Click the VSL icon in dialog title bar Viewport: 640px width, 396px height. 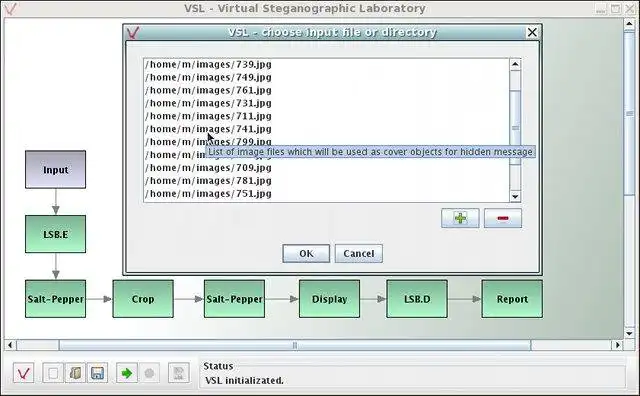pyautogui.click(x=133, y=32)
